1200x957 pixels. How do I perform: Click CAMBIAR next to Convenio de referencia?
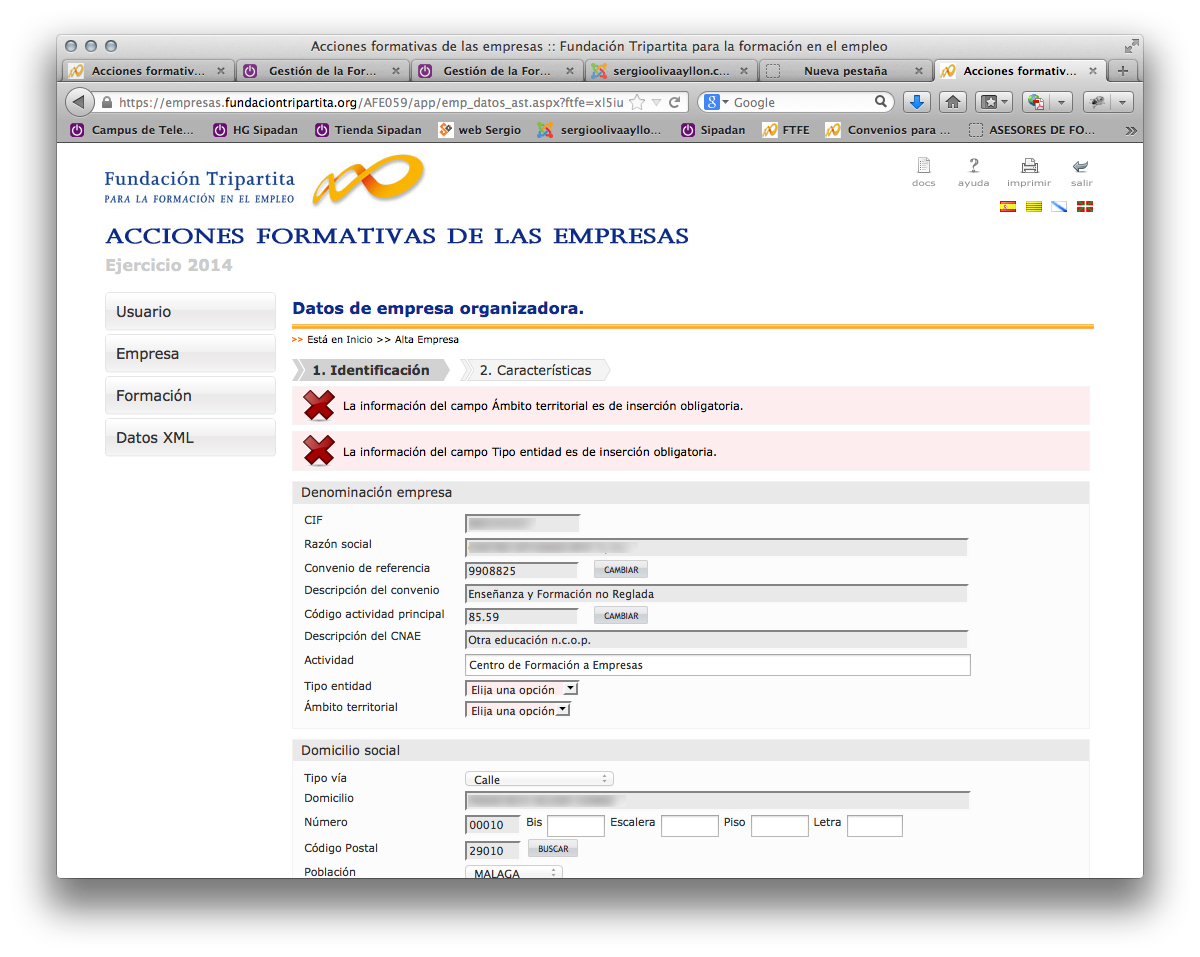click(x=621, y=570)
